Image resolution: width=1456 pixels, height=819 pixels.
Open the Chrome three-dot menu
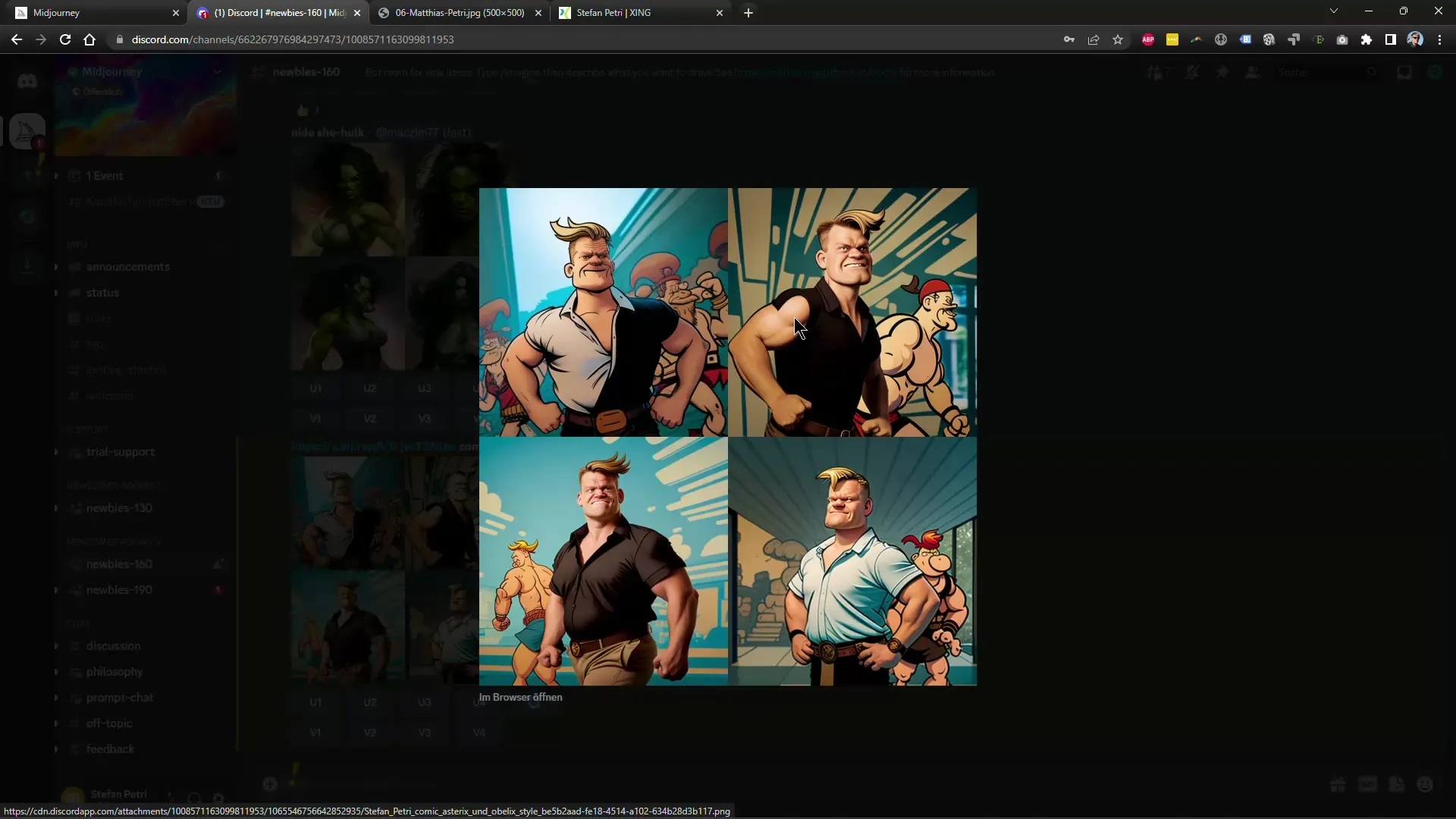pyautogui.click(x=1439, y=39)
